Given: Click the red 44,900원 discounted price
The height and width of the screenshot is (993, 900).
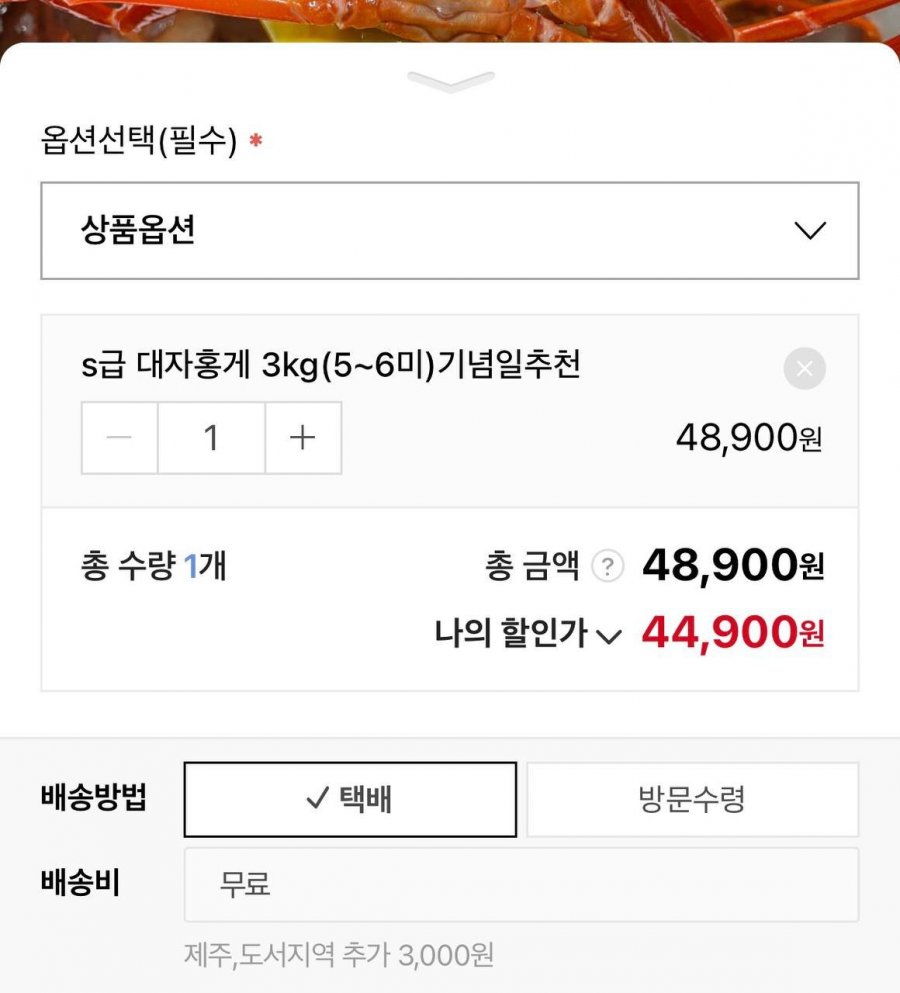Looking at the screenshot, I should coord(732,633).
